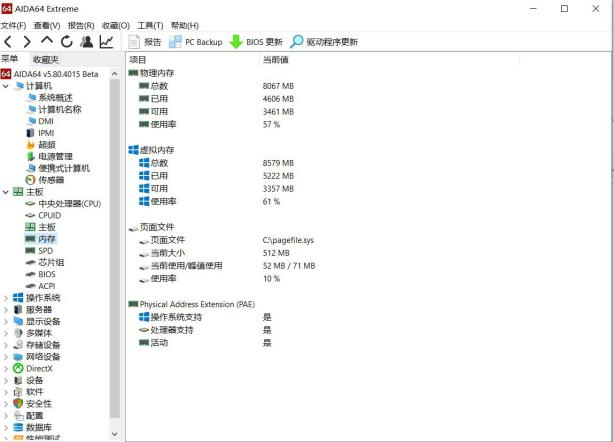Click the DirectX Xbox logo icon
Viewport: 614px width, 442px height.
click(18, 368)
